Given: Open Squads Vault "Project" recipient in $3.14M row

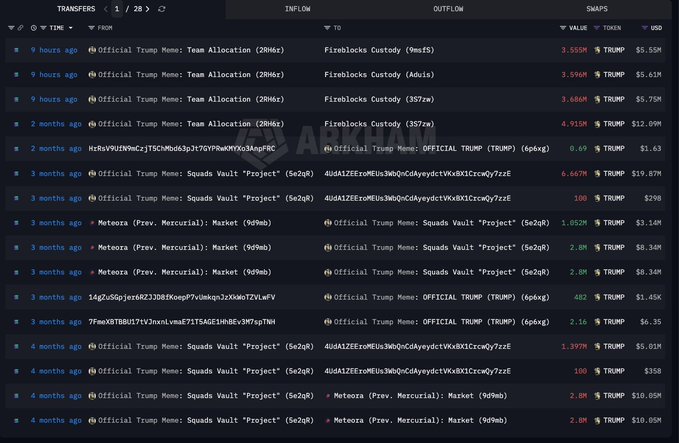Looking at the screenshot, I should coord(485,223).
